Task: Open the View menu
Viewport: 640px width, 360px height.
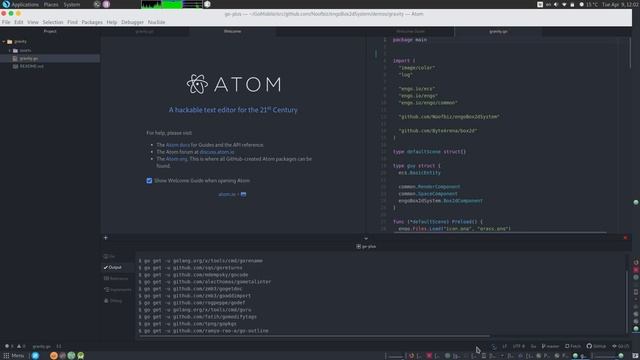Action: (x=33, y=22)
